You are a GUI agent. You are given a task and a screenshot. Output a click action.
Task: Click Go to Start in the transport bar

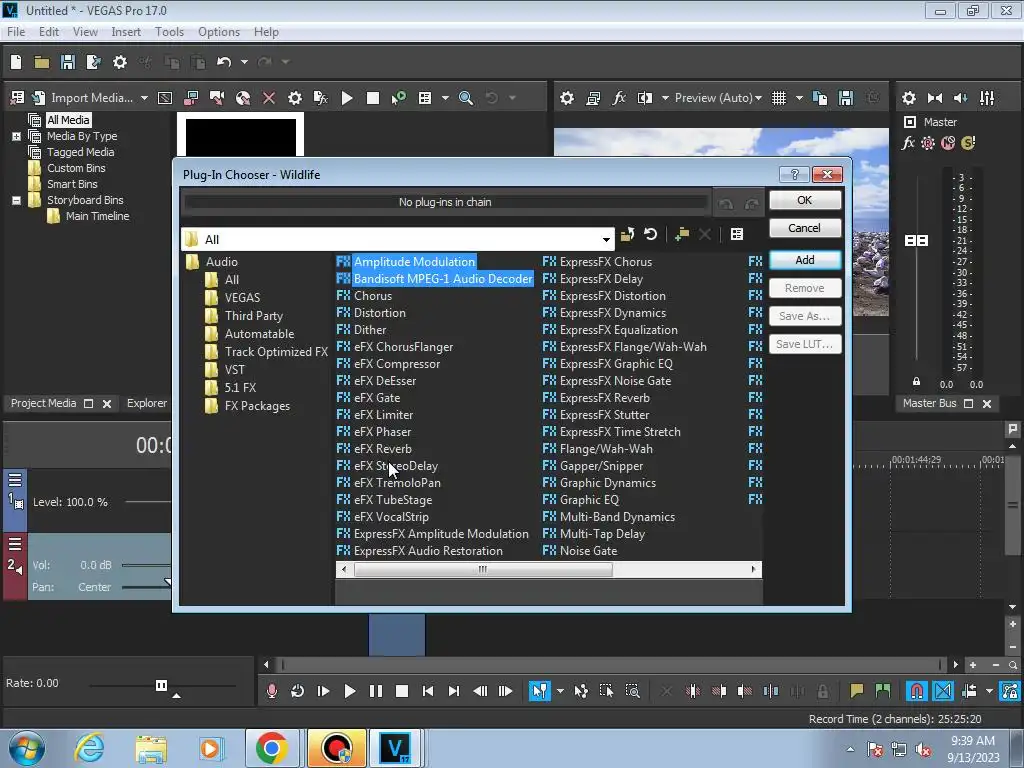point(428,691)
